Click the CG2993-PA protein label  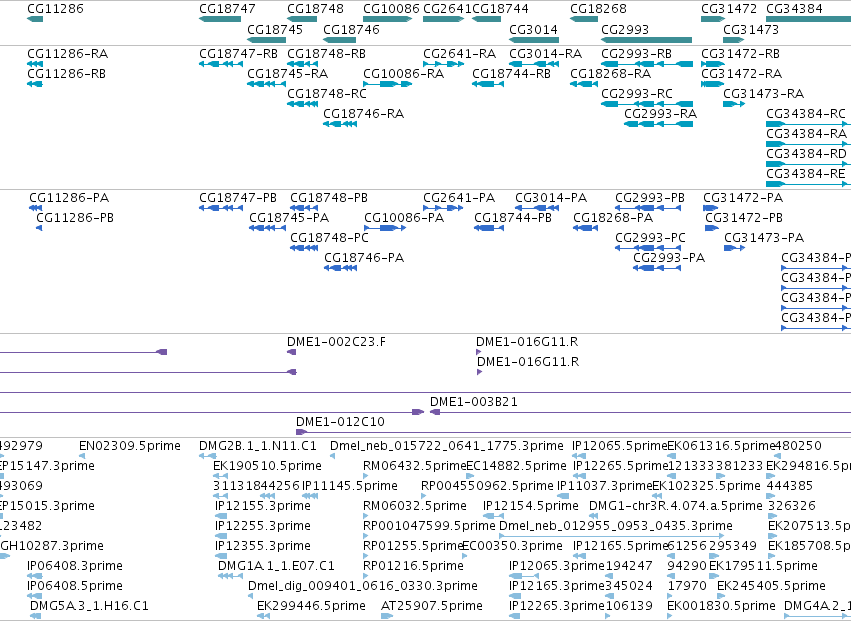click(x=669, y=257)
